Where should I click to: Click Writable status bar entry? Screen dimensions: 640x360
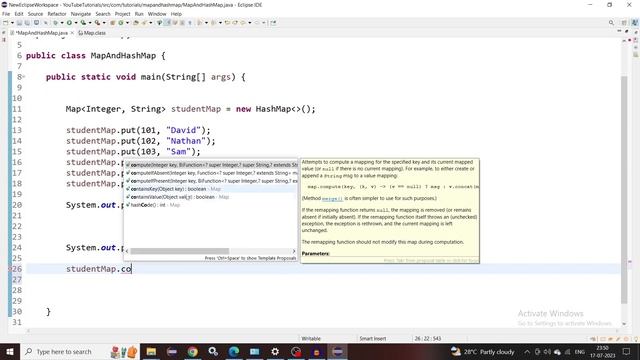(x=311, y=338)
